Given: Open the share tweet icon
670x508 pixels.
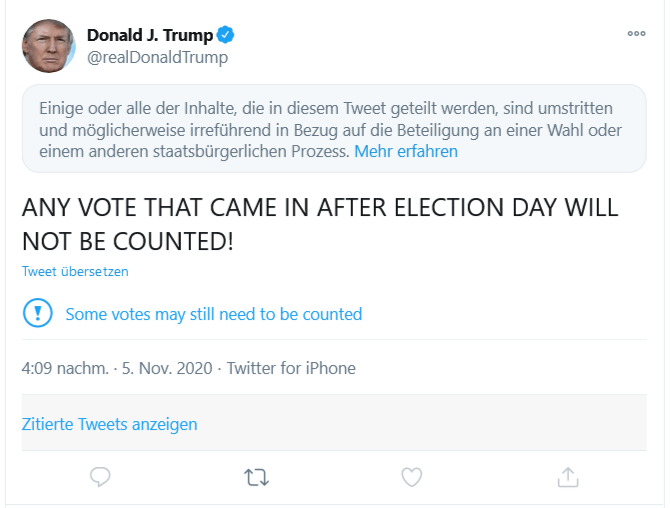Looking at the screenshot, I should [567, 477].
